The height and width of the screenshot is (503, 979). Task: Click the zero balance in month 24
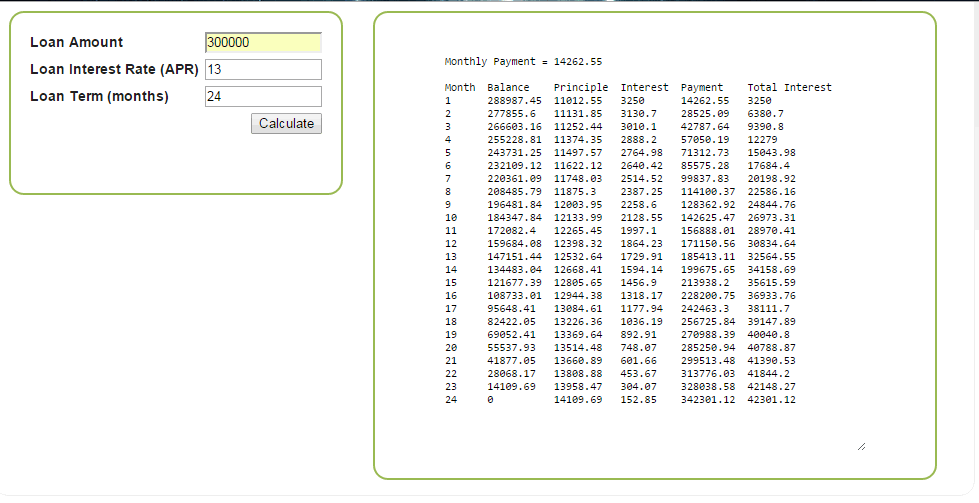tap(490, 400)
